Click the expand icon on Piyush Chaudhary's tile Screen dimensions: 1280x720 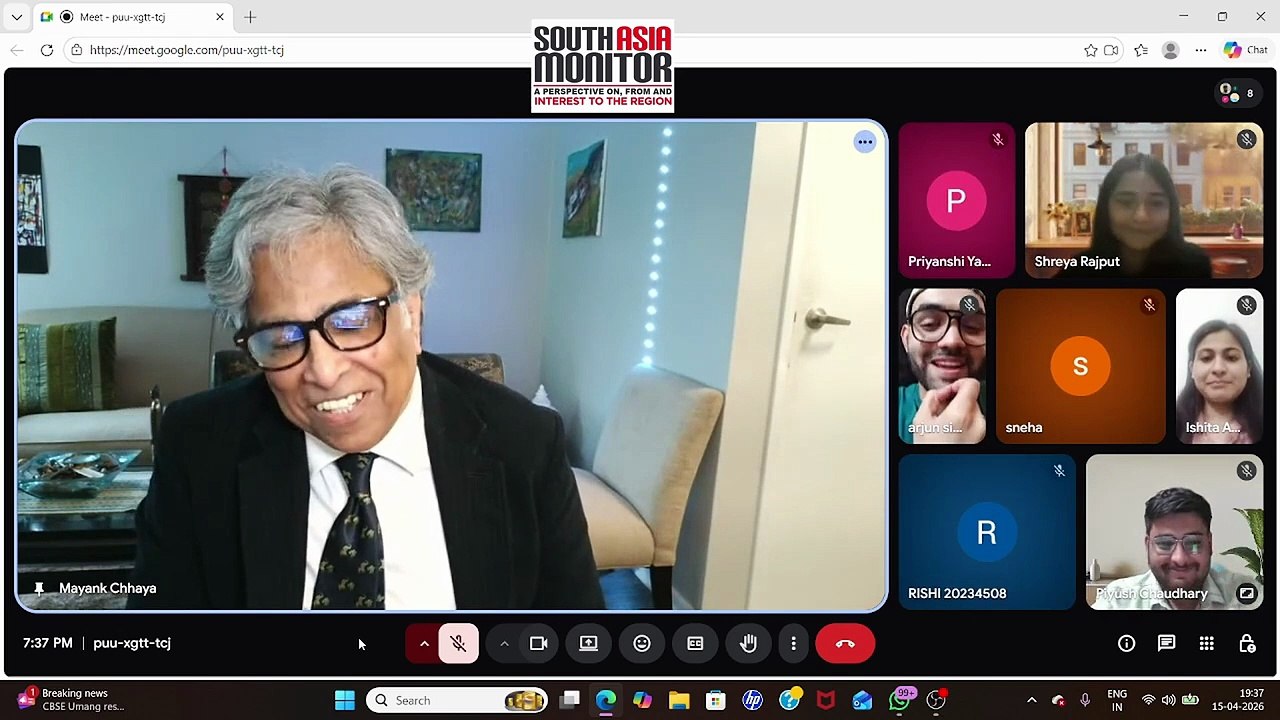[x=1247, y=594]
